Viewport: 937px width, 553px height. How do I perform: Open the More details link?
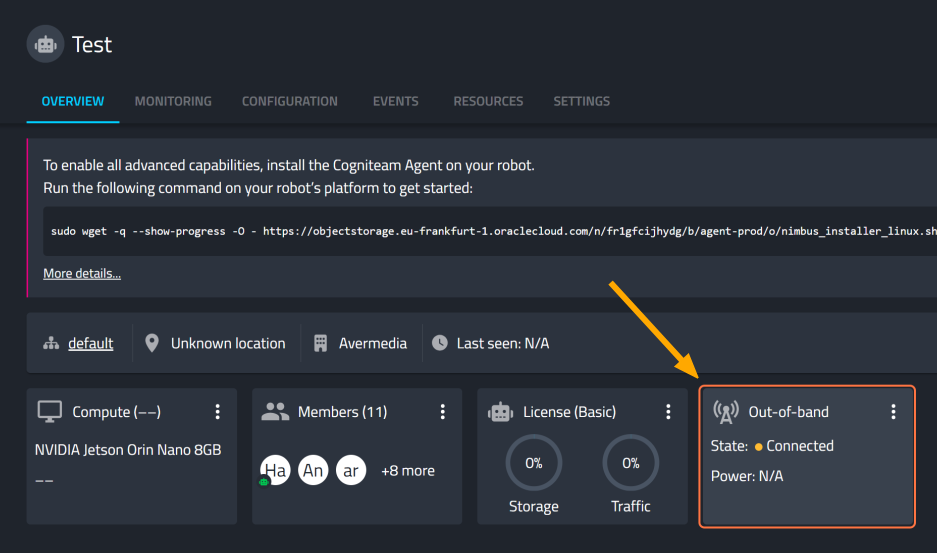pyautogui.click(x=82, y=273)
